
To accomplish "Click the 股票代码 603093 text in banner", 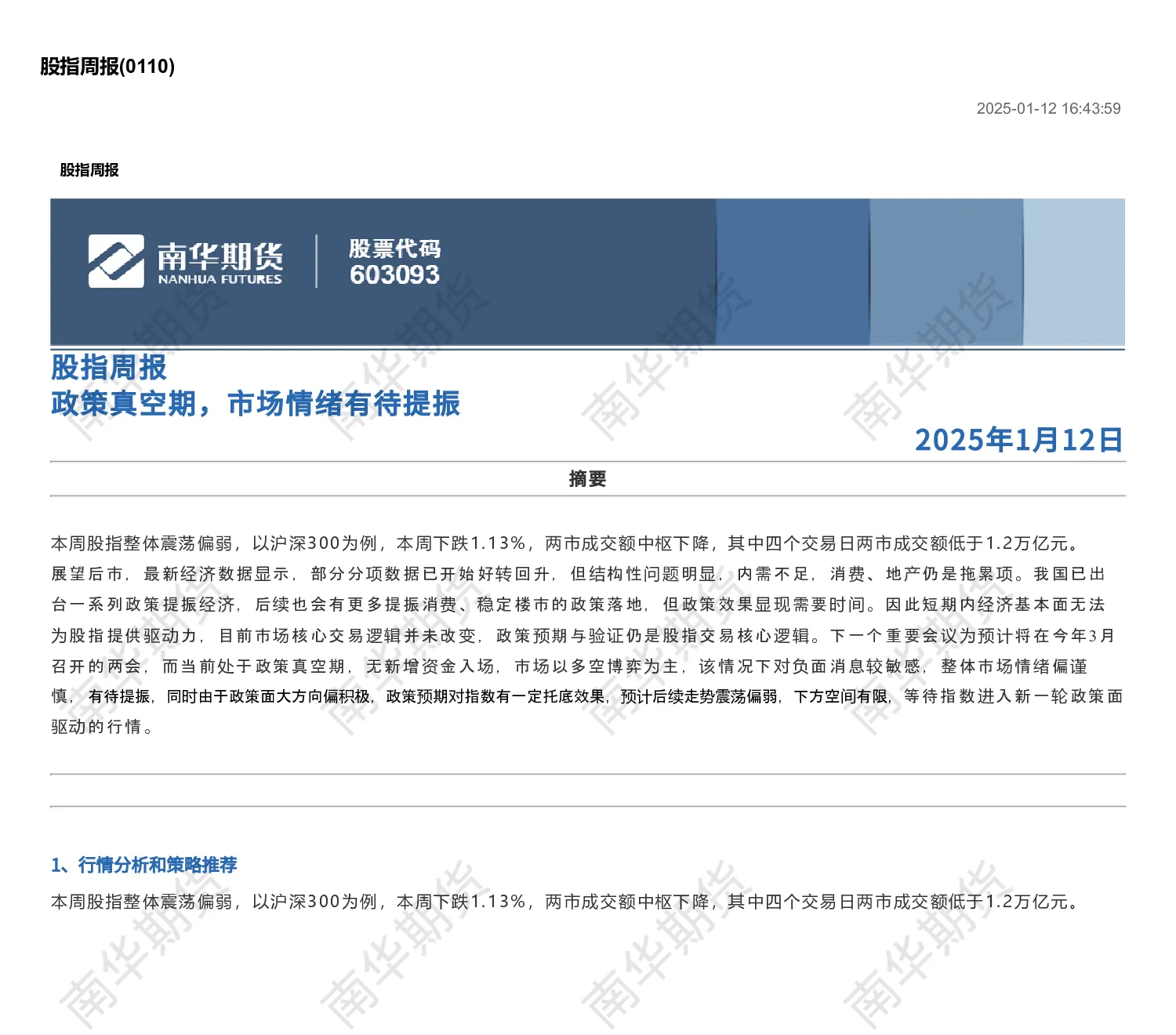I will 394,262.
